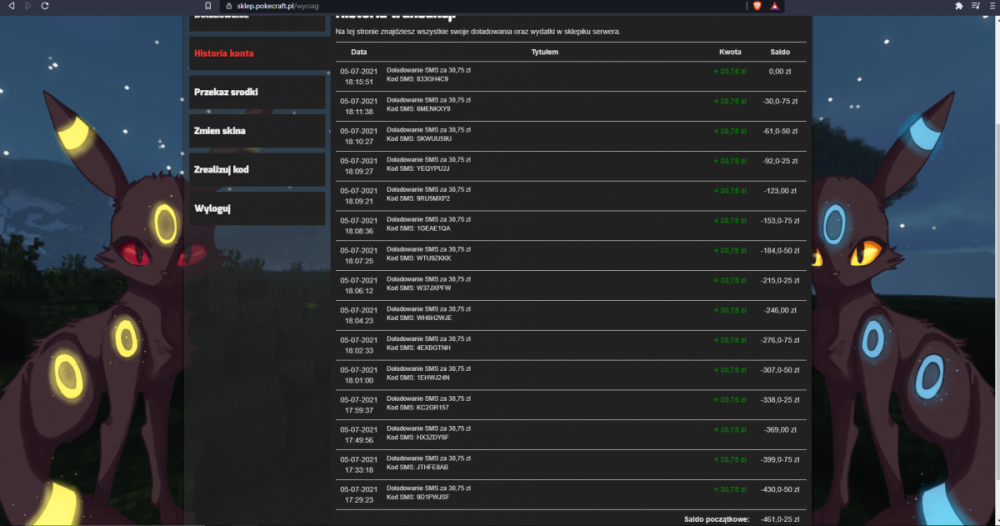Select the 18:04:23 transaction timestamp

click(358, 321)
